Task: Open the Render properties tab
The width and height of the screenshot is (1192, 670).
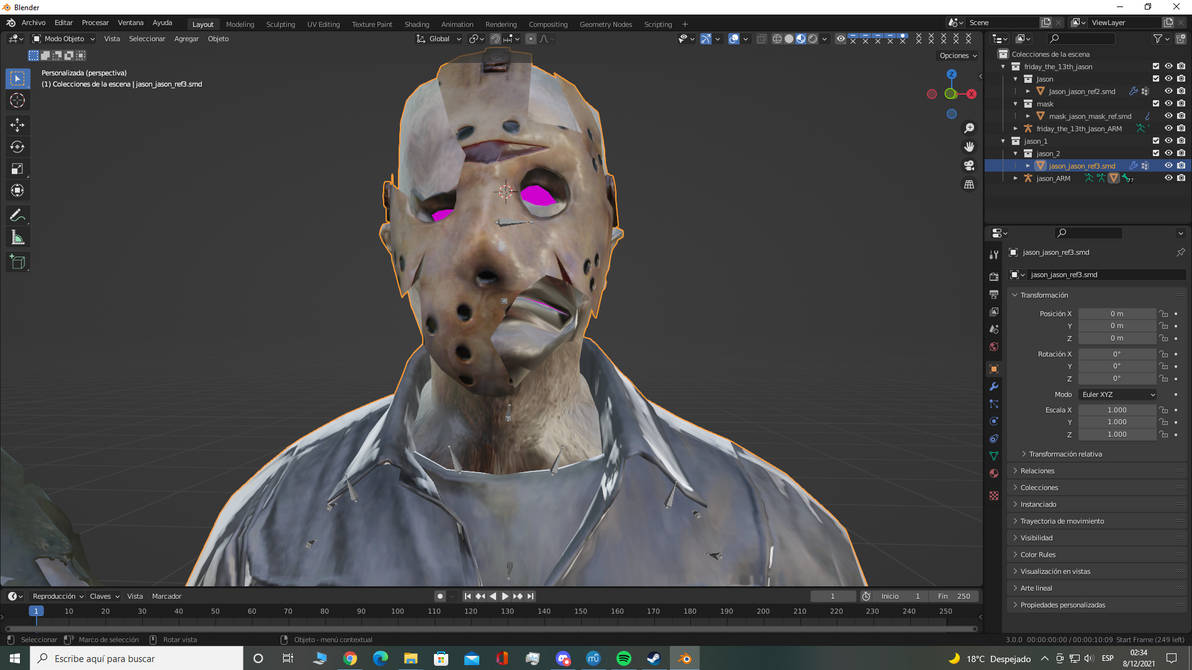Action: point(994,277)
